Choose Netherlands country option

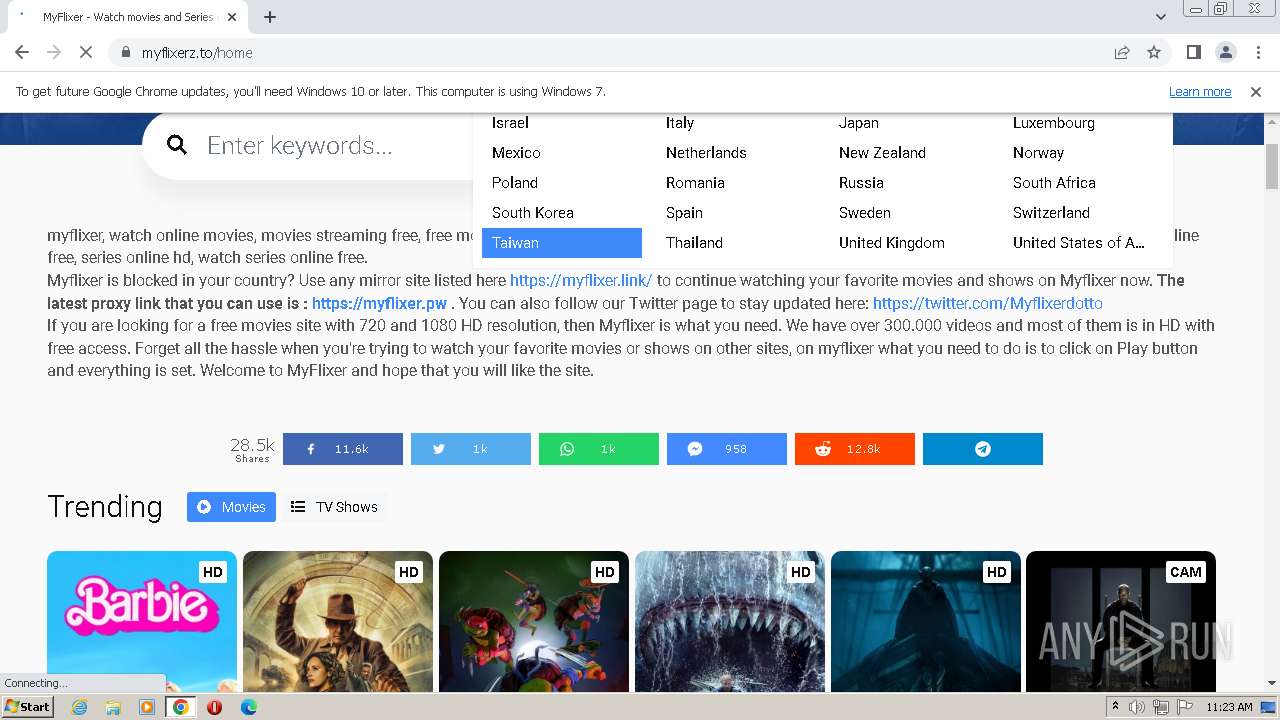click(706, 153)
